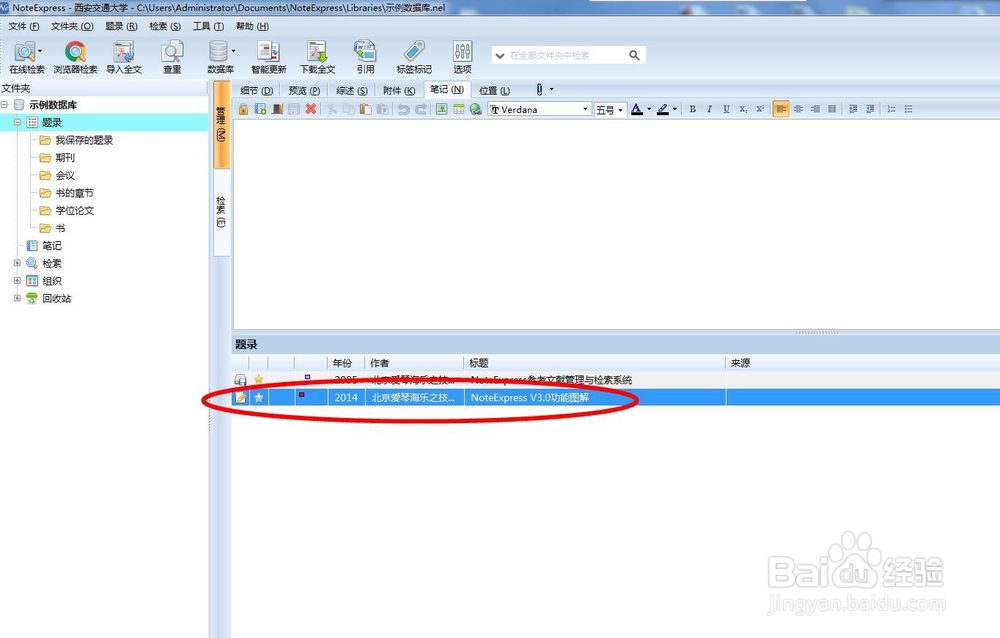Viewport: 1000px width, 638px height.
Task: Toggle center text alignment
Action: coord(798,109)
